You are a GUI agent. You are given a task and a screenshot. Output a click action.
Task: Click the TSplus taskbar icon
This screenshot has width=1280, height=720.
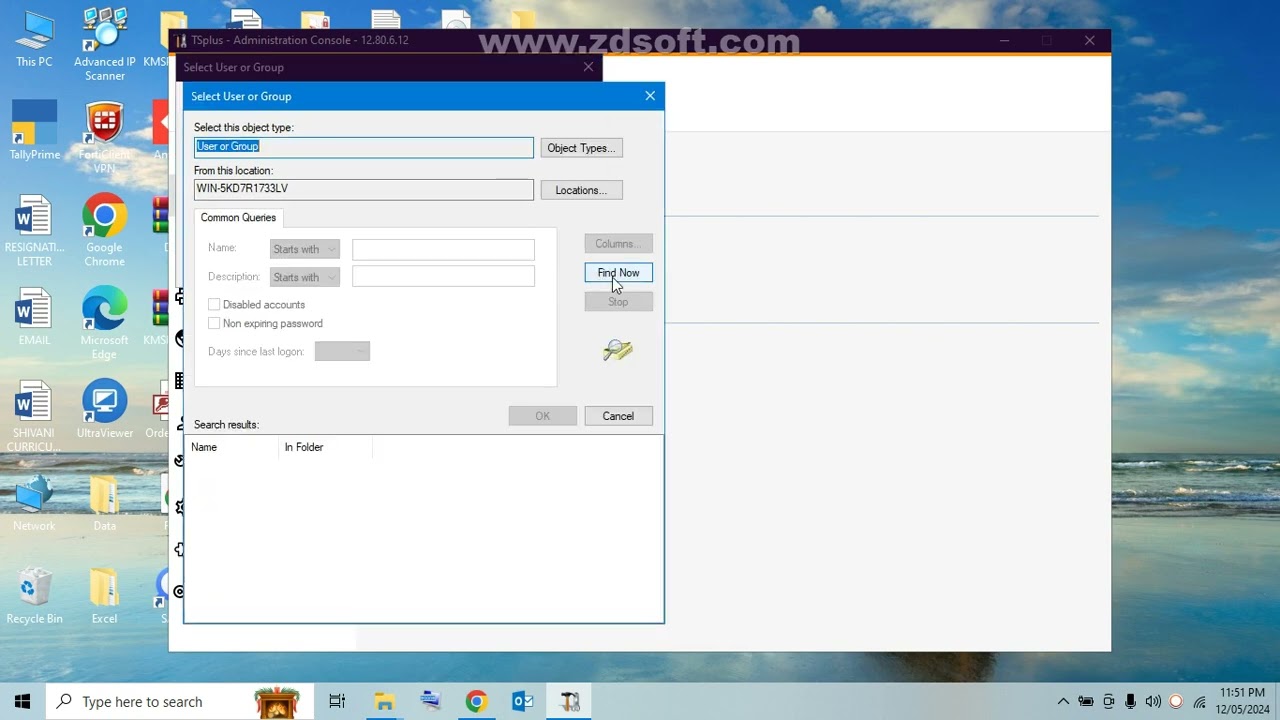[569, 701]
